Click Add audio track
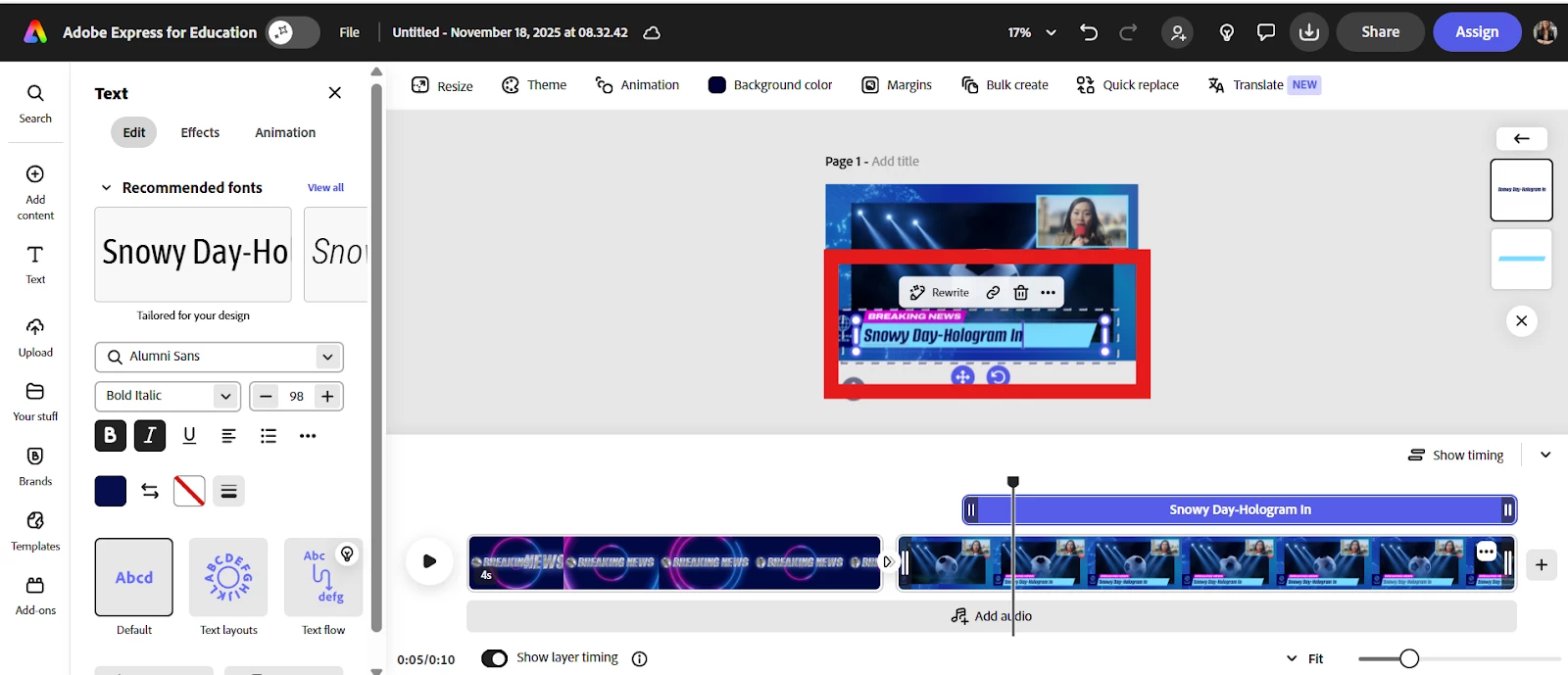 point(992,616)
